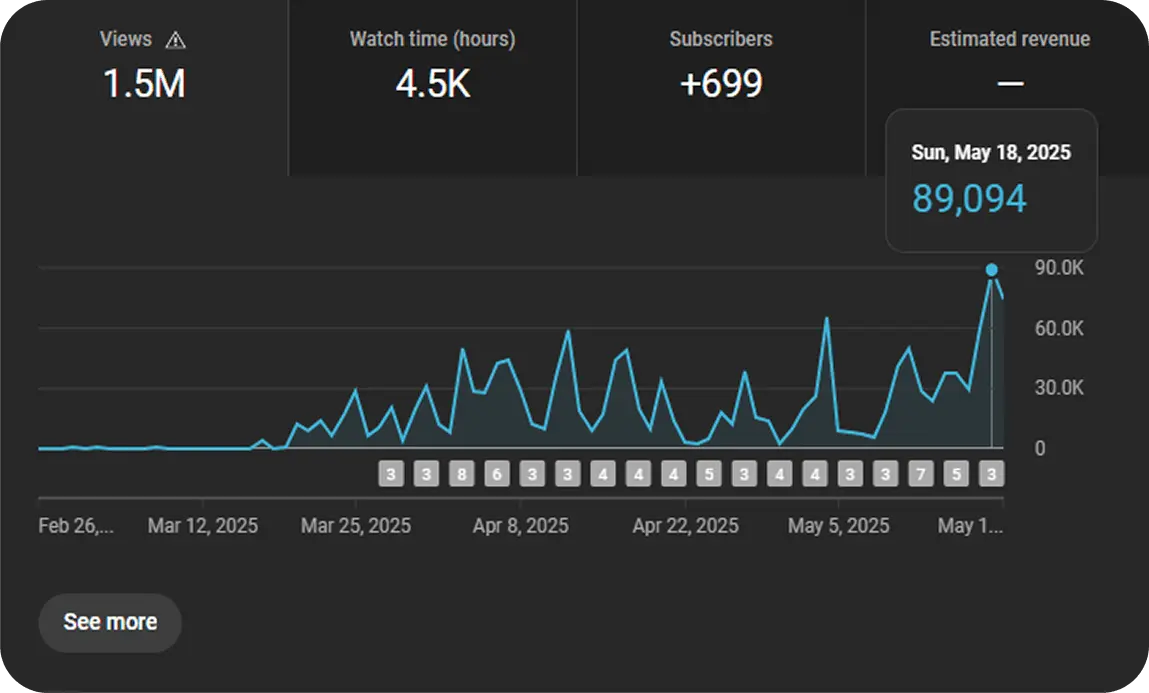This screenshot has width=1149, height=693.
Task: Open the video marker badge showing 8
Action: pos(462,474)
